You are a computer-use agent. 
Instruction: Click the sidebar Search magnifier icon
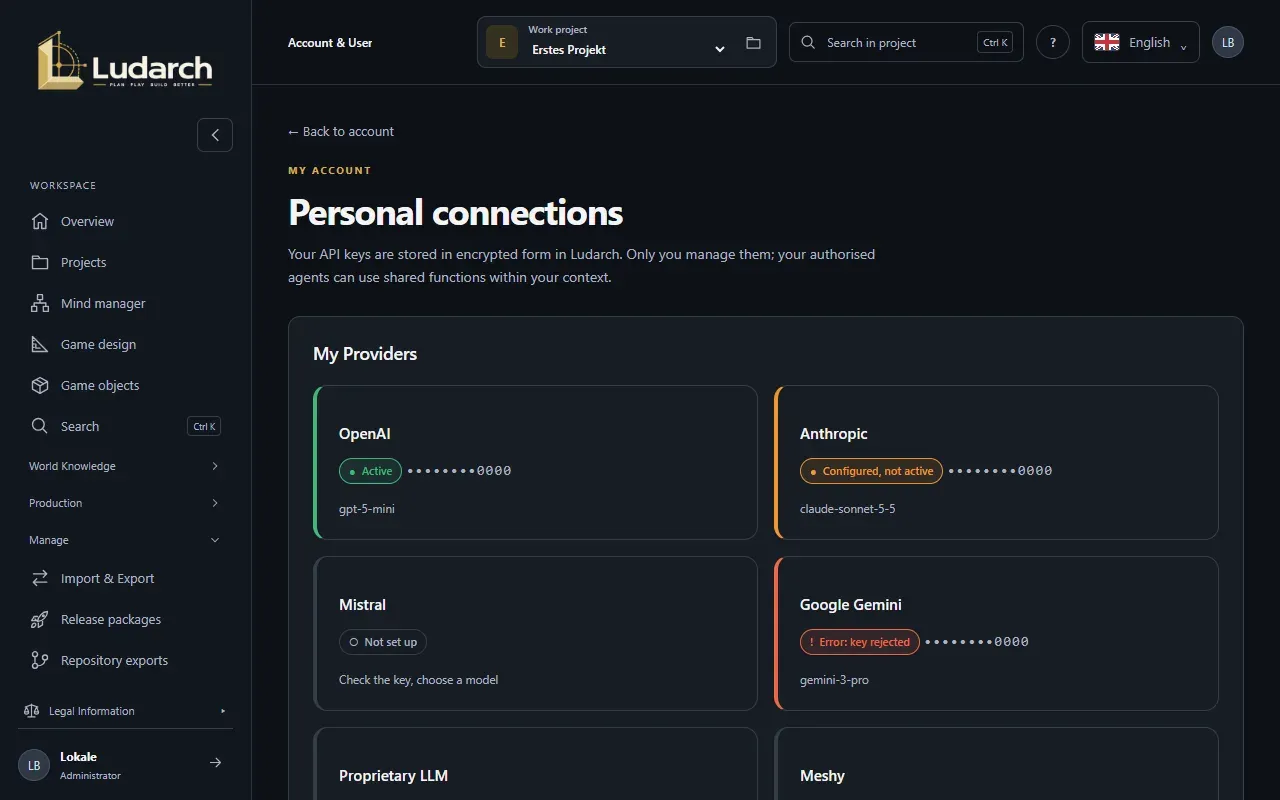coord(40,426)
